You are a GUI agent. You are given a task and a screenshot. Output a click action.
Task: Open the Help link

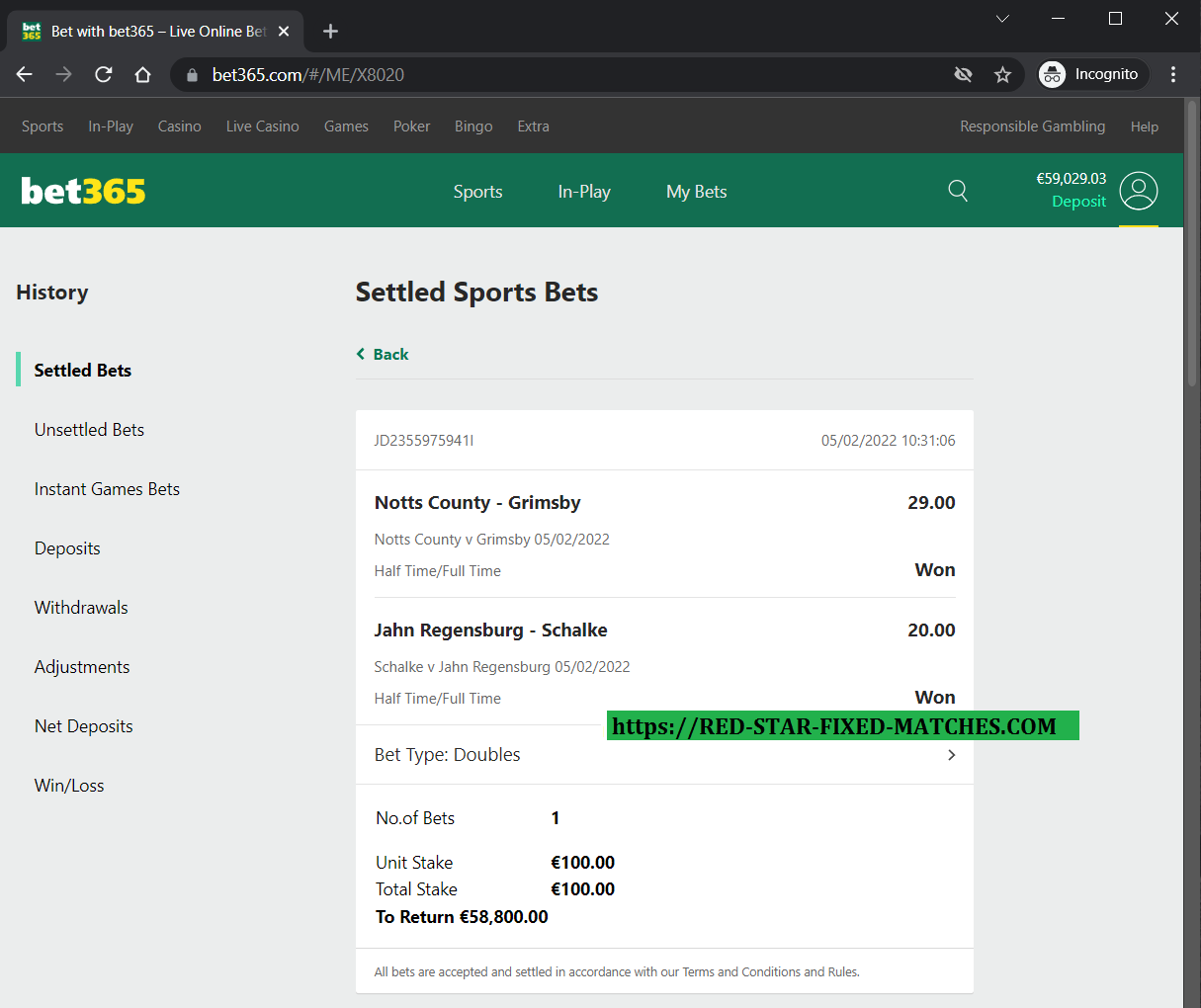1145,126
